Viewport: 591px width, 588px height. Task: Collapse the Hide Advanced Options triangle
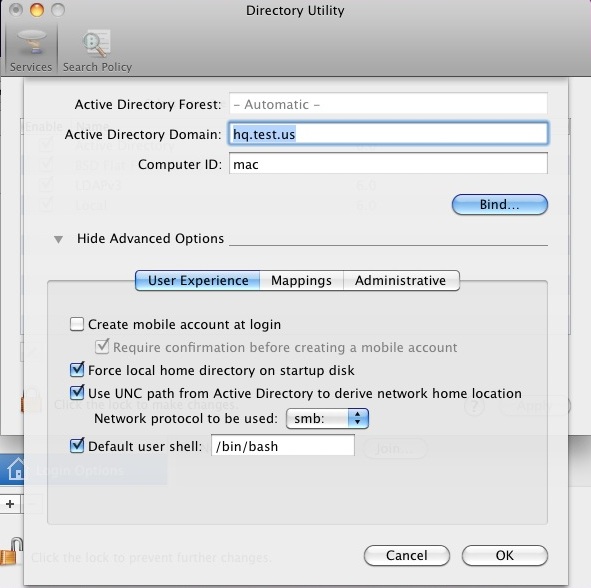(x=58, y=239)
